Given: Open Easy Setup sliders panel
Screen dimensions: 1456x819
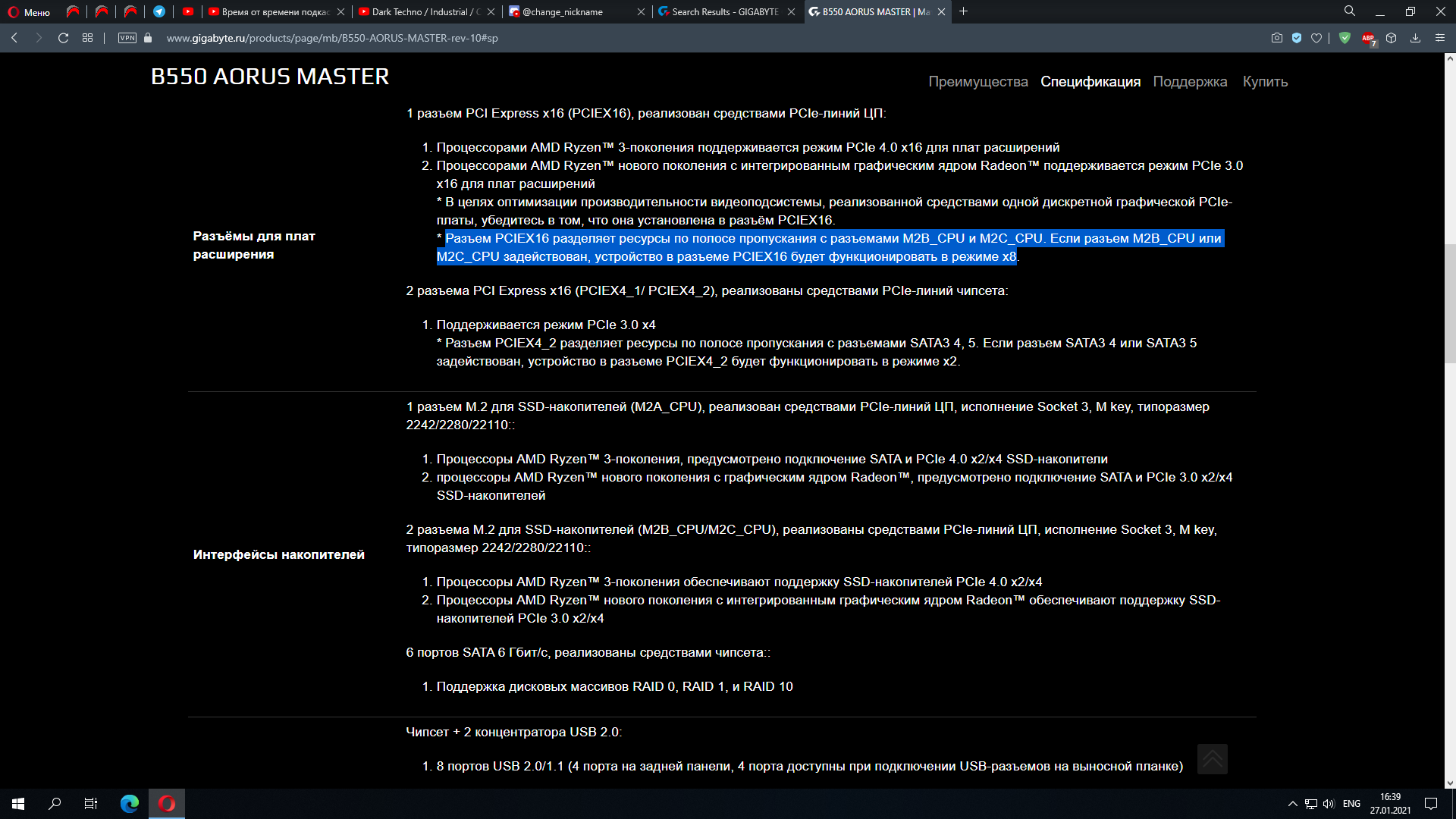Looking at the screenshot, I should click(1440, 38).
